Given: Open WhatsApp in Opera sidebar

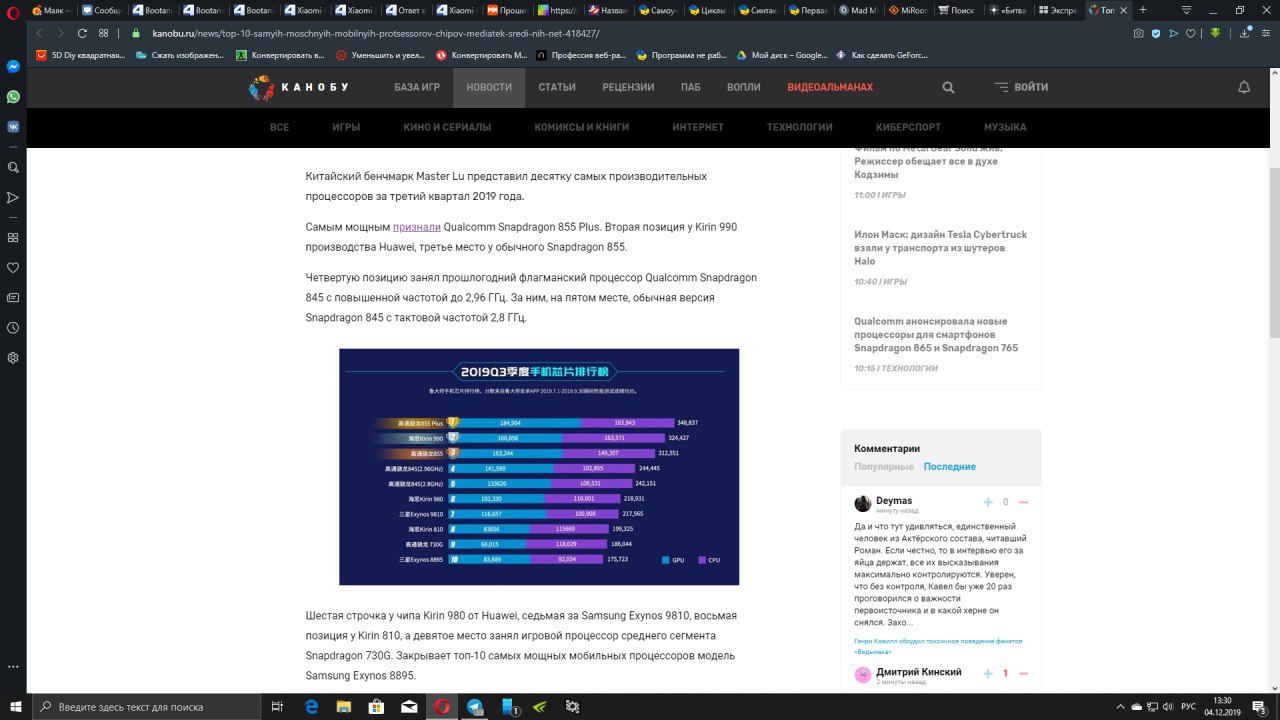Looking at the screenshot, I should pyautogui.click(x=13, y=97).
